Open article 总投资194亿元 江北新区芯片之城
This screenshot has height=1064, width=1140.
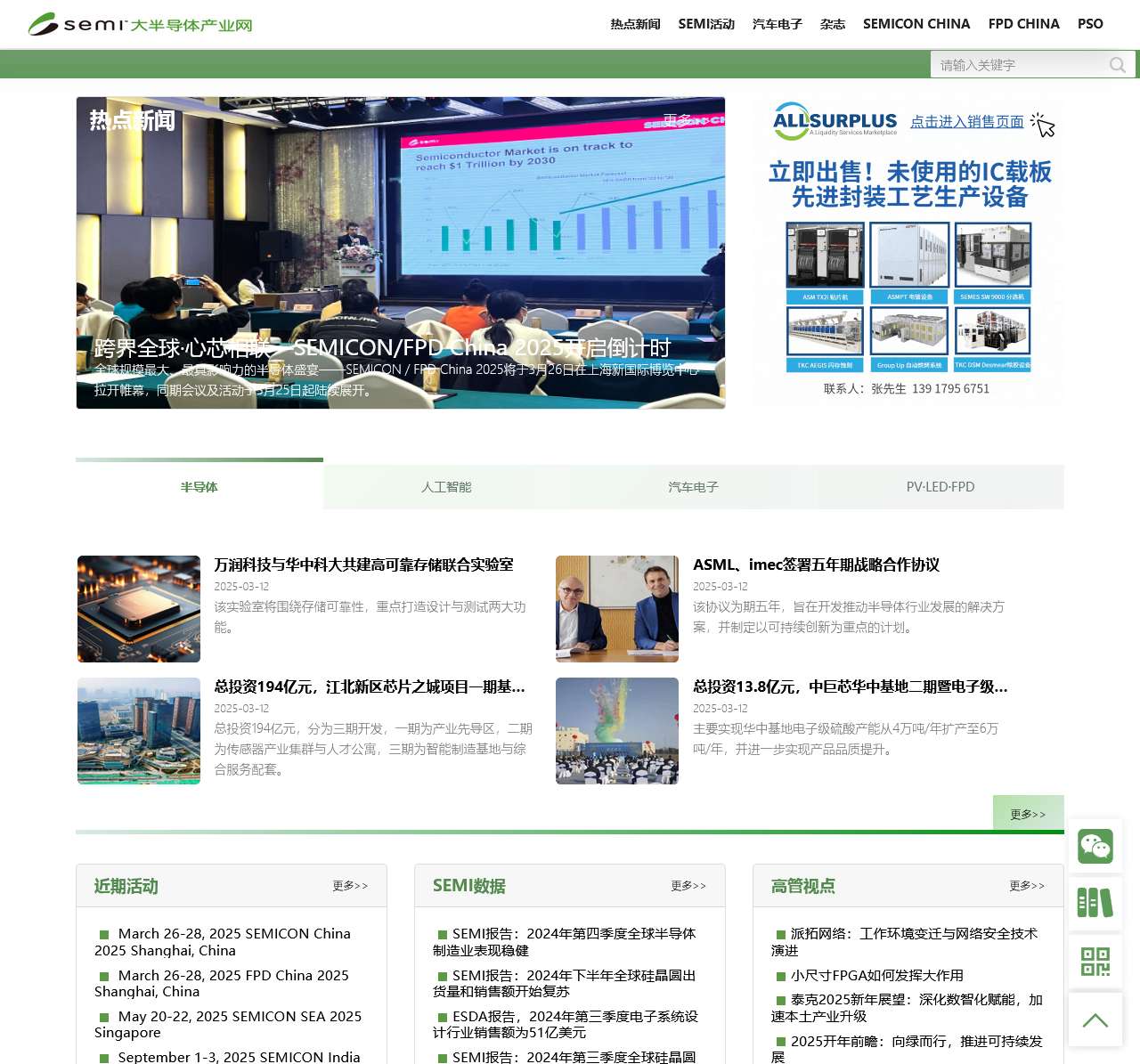(370, 686)
